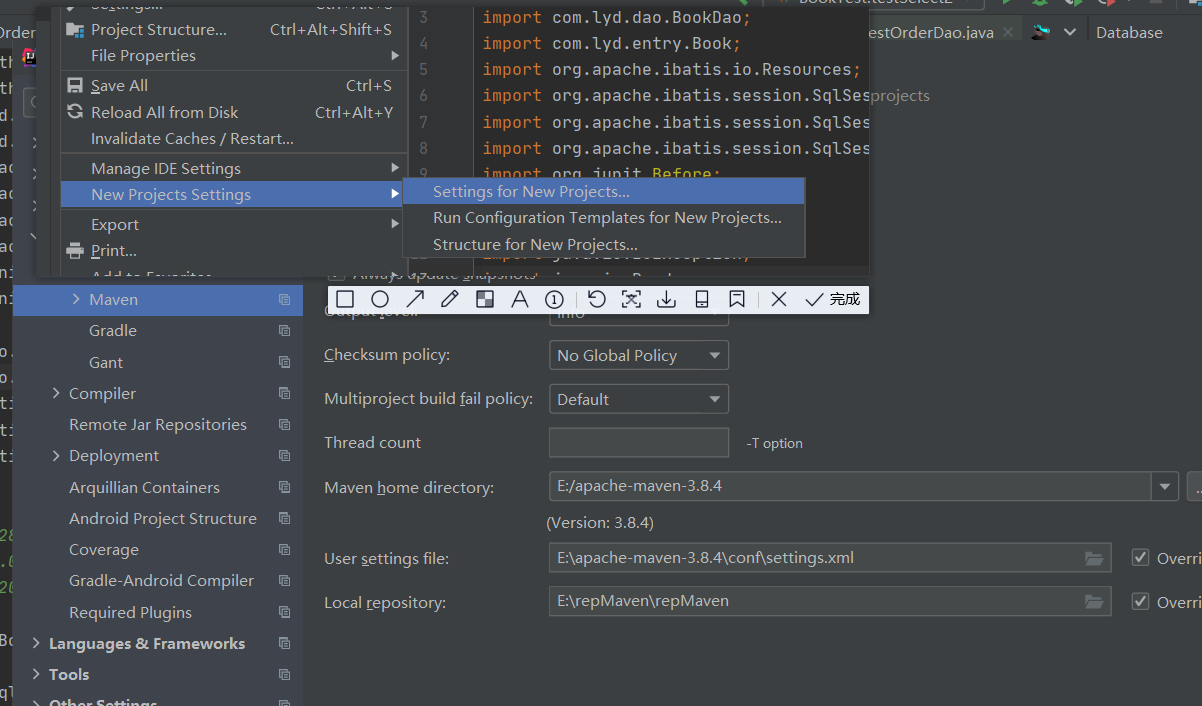Expand the Compiler settings node
1202x706 pixels.
tap(56, 394)
